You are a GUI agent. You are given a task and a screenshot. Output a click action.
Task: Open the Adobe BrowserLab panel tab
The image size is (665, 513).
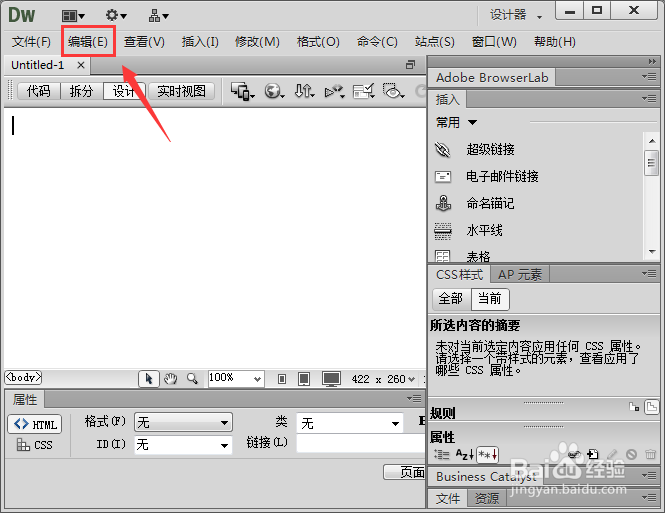(492, 78)
